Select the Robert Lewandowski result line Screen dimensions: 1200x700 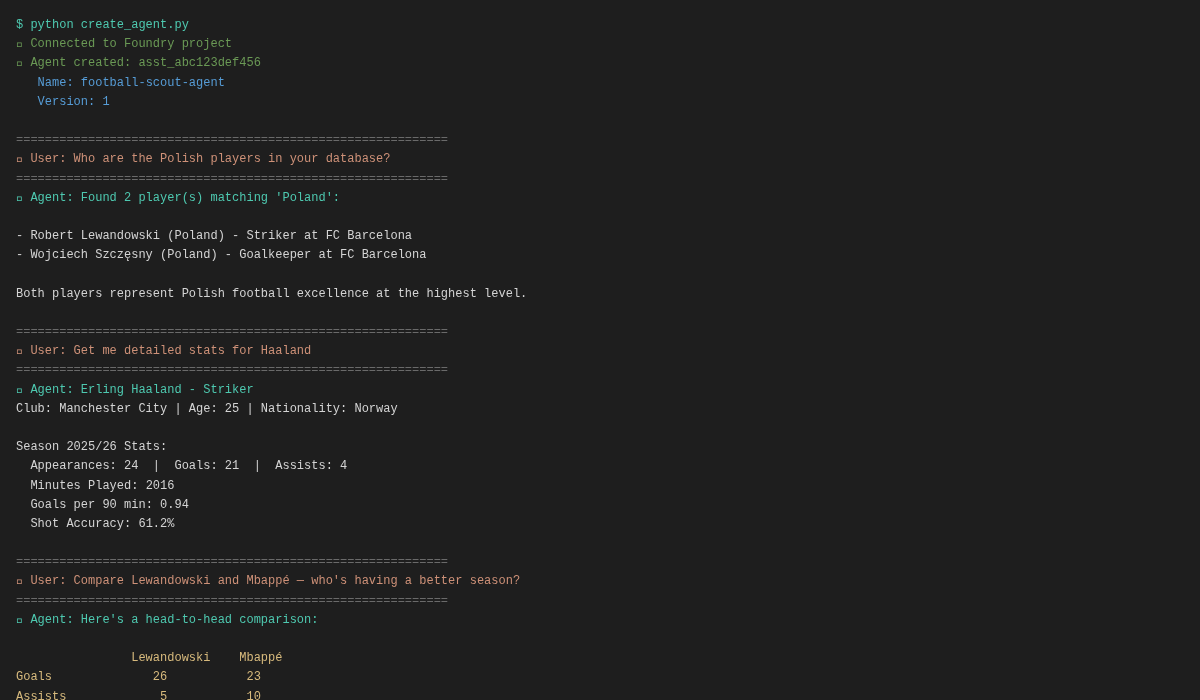(214, 236)
